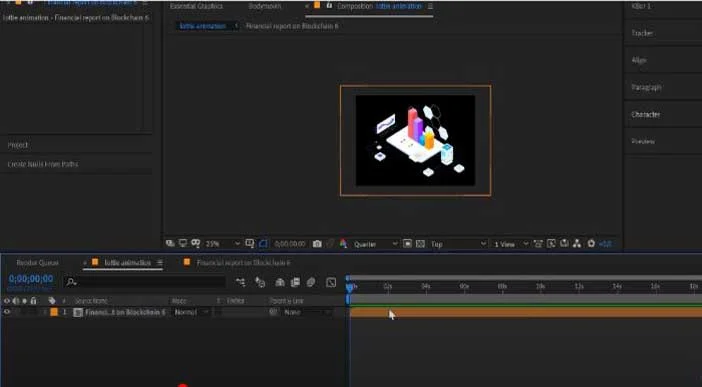This screenshot has height=387, width=702.
Task: Click the audio column header icon
Action: 16,301
